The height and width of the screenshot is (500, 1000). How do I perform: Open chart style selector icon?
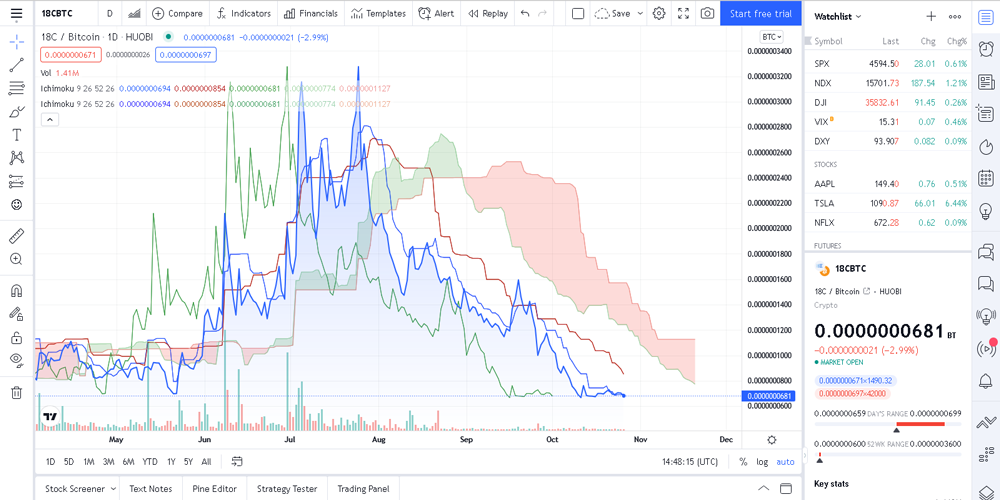click(x=135, y=13)
